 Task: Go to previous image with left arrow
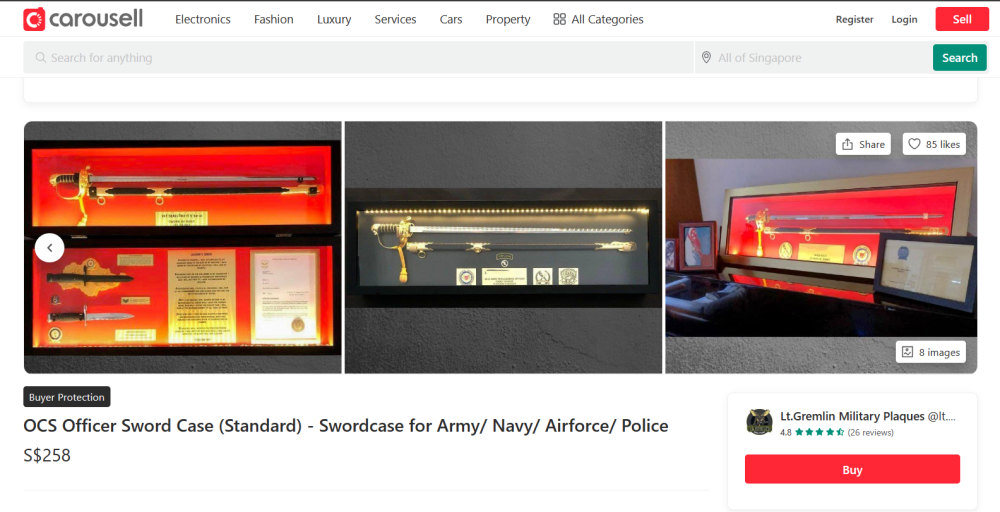pos(50,247)
